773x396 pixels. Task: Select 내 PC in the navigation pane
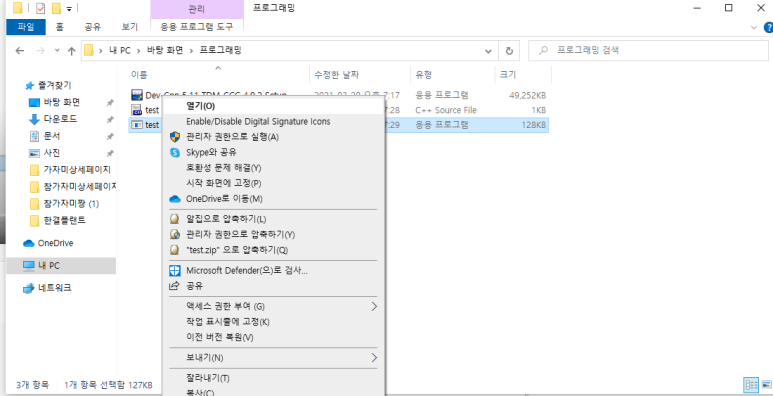click(x=61, y=265)
